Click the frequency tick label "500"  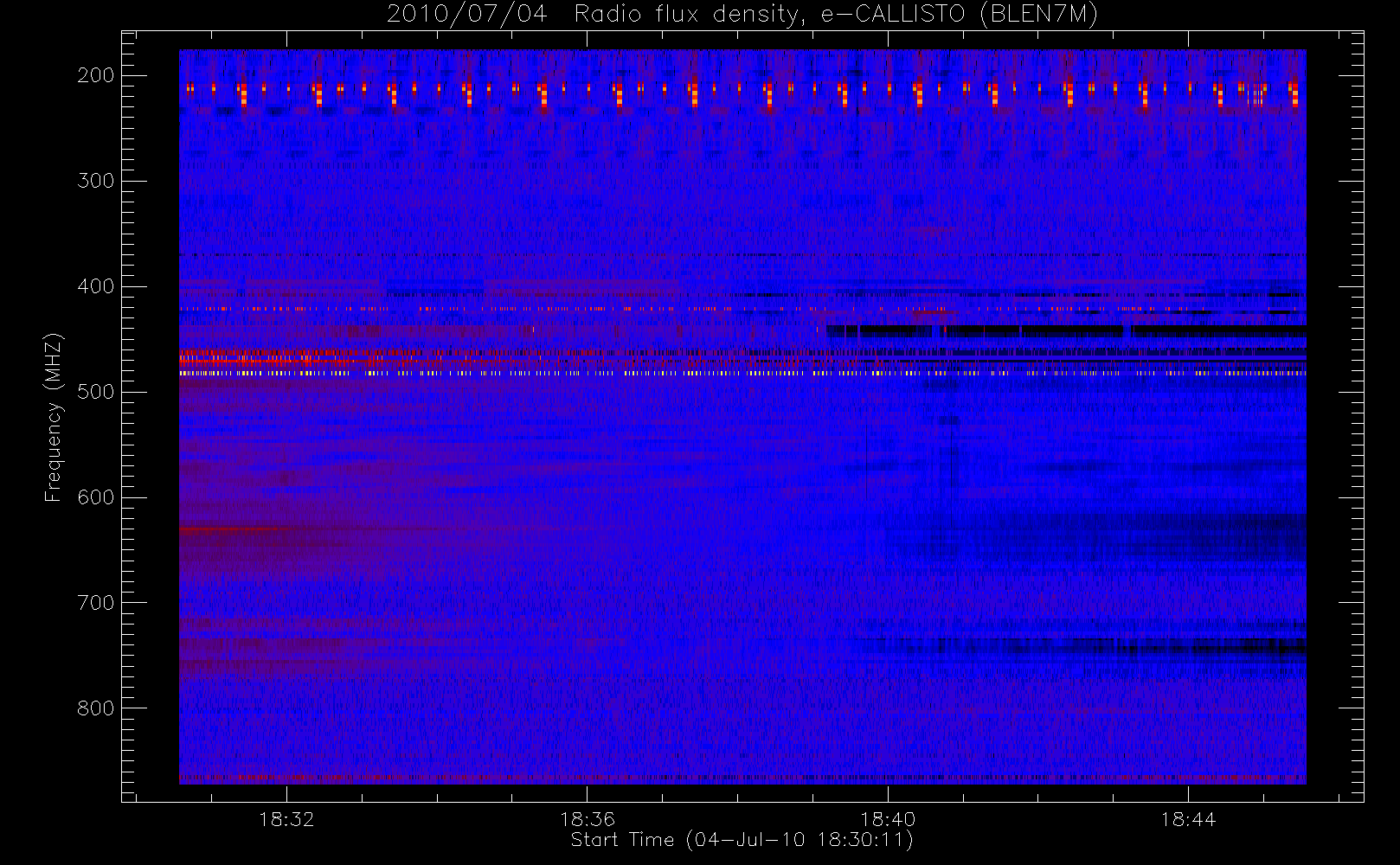(96, 392)
